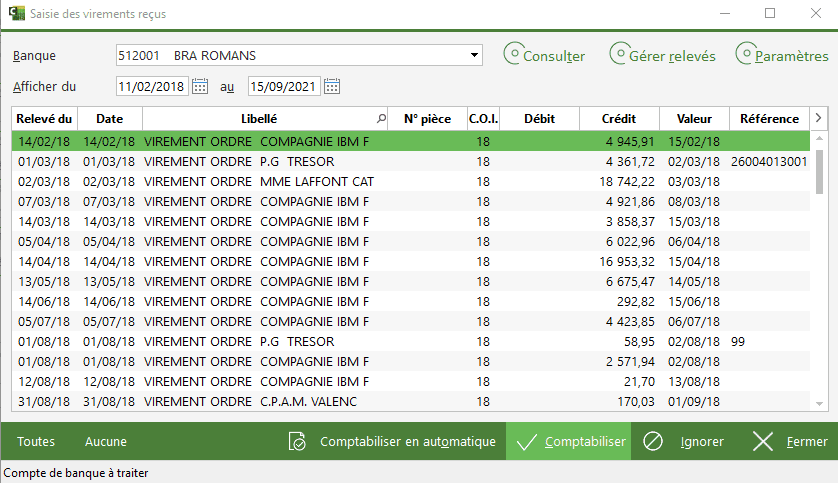The height and width of the screenshot is (483, 838).
Task: Select the C.P.A.M. VALENC row
Action: (410, 401)
